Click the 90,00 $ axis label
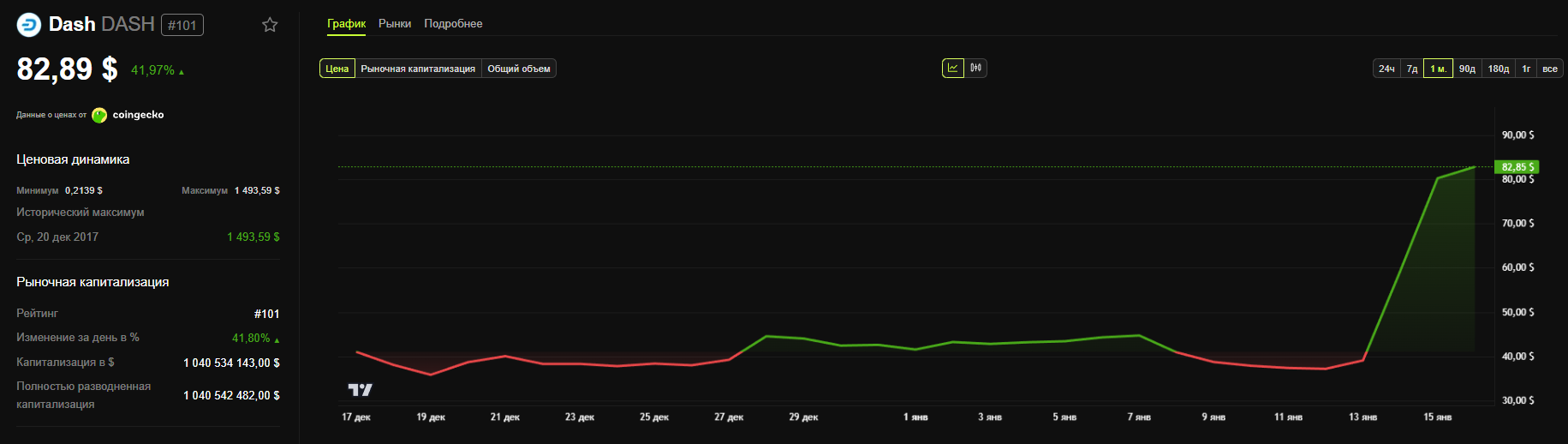This screenshot has height=444, width=1568. 1518,135
